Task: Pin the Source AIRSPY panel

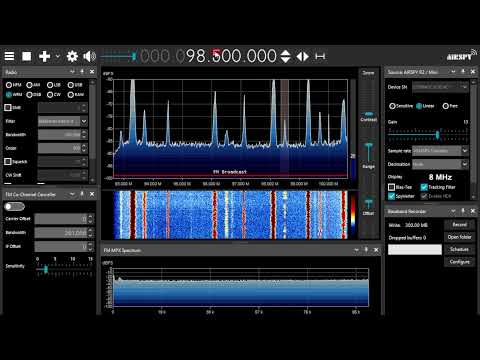Action: click(463, 72)
